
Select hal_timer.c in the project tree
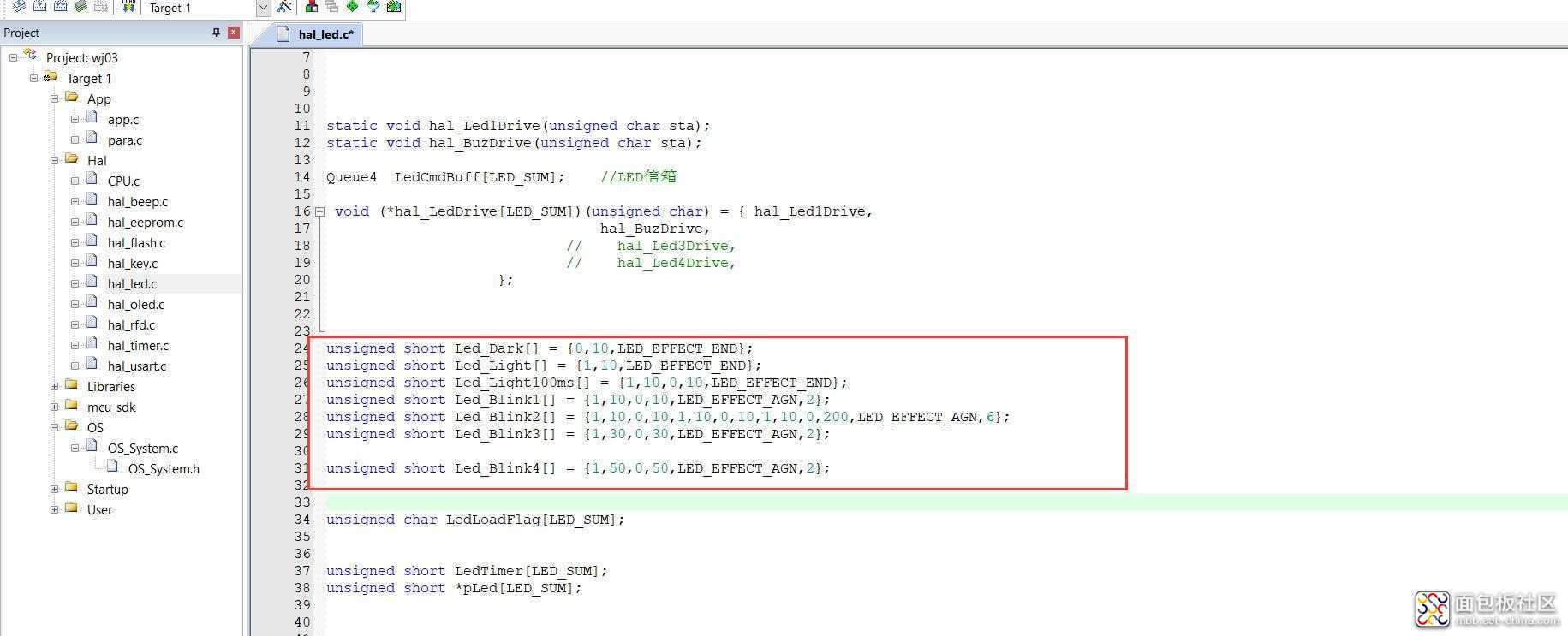[x=139, y=346]
